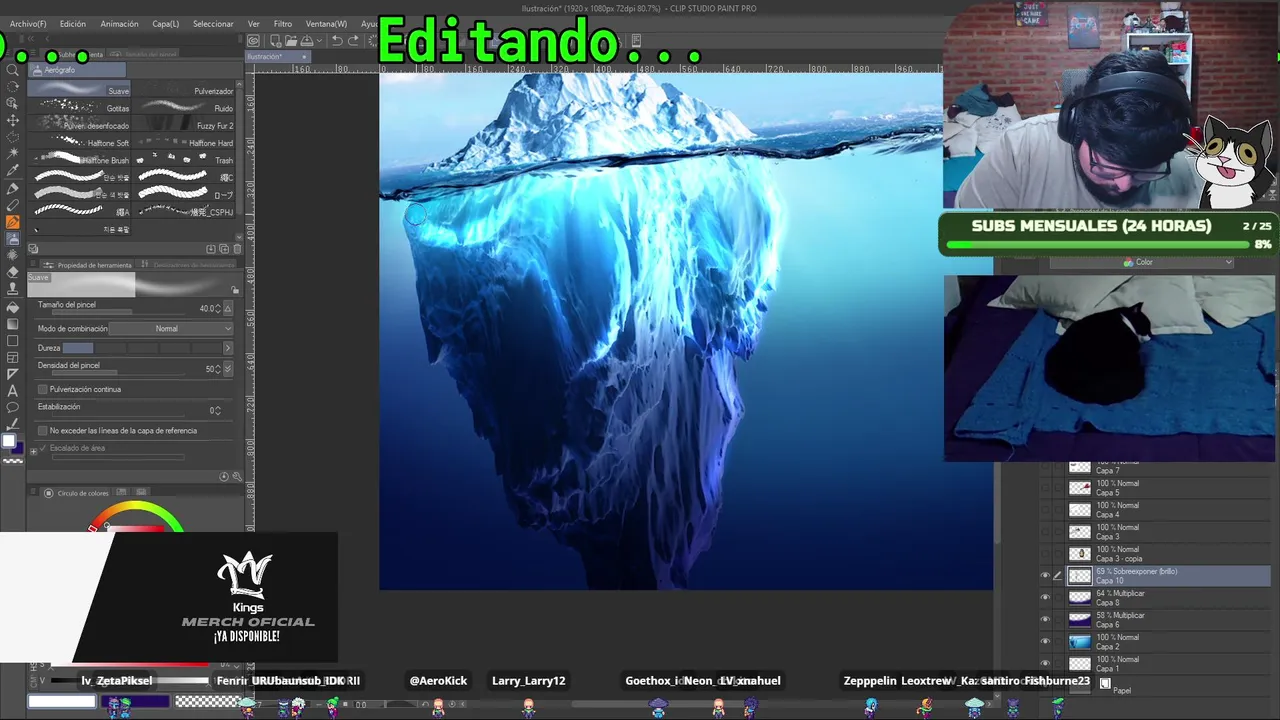The height and width of the screenshot is (720, 1280).
Task: Adjust the Tamaño del pincel slider
Action: coord(118,313)
